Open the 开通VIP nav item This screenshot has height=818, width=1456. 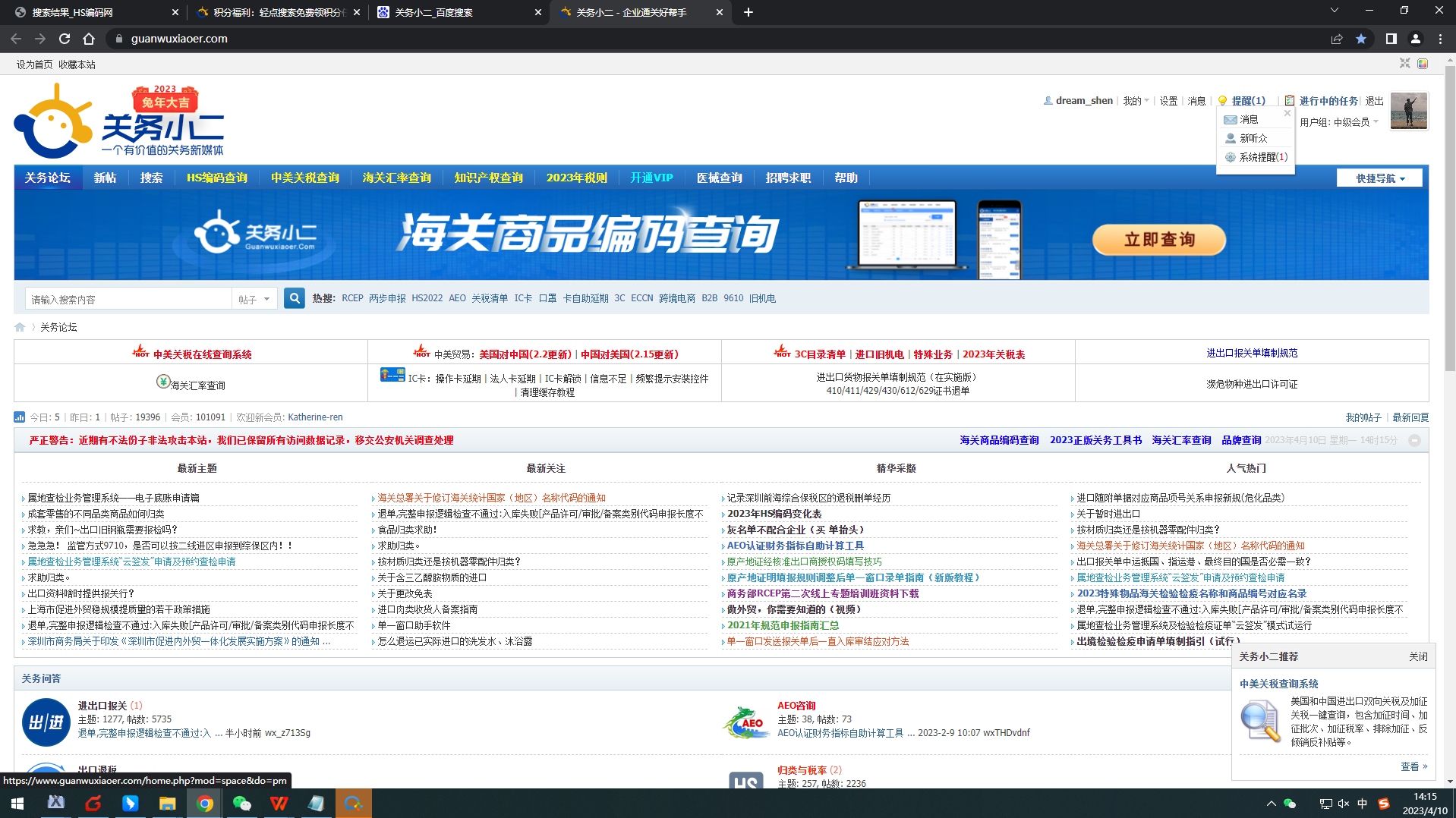tap(651, 178)
